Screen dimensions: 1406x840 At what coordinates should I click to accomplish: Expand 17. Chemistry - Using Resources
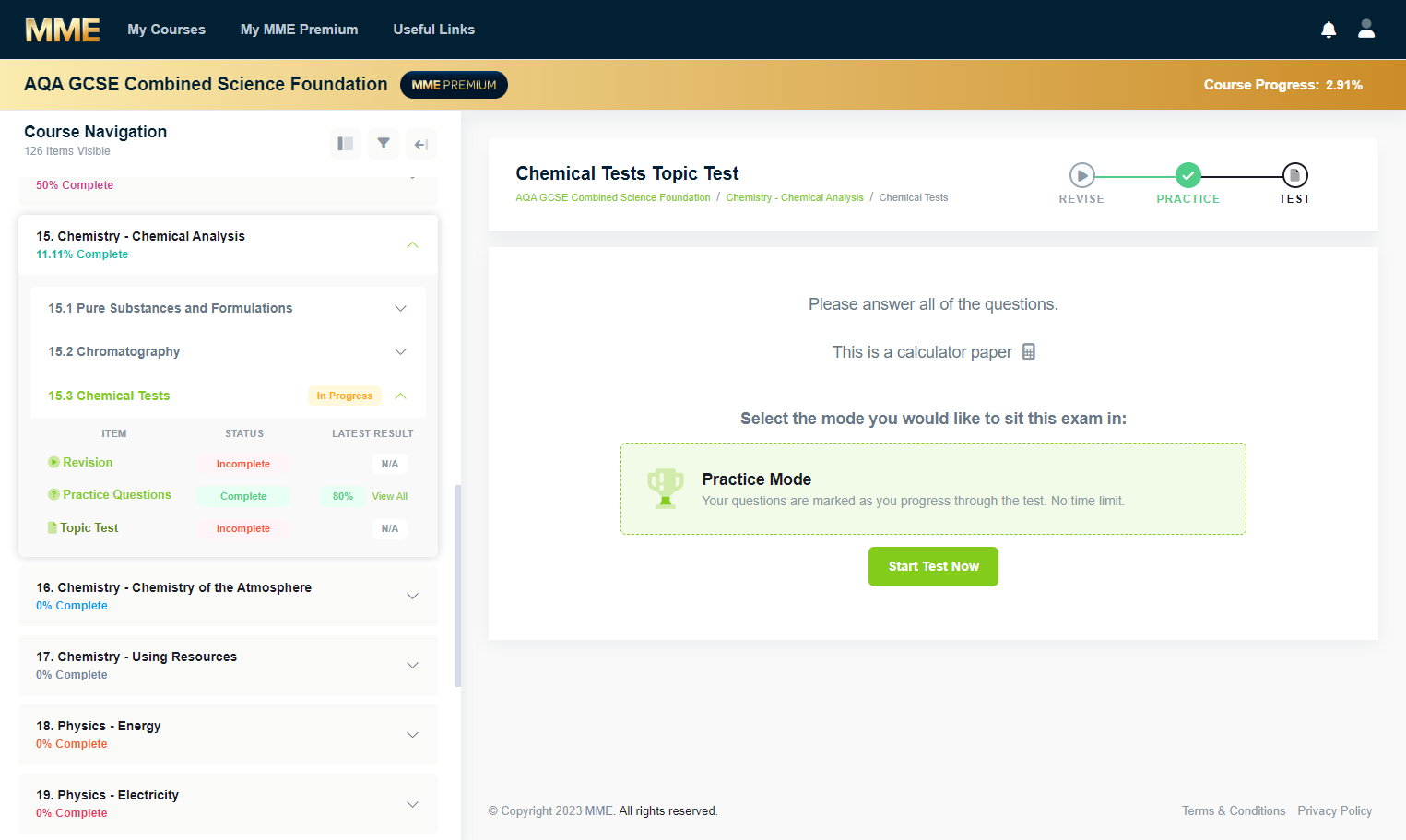[x=412, y=665]
